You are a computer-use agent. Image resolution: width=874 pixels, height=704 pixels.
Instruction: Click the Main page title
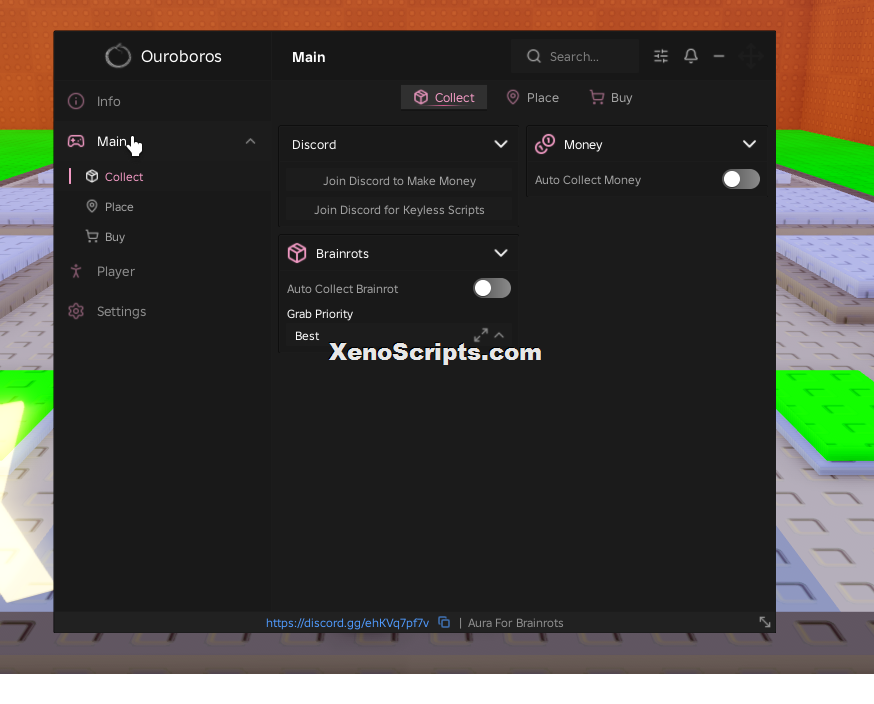tap(309, 57)
